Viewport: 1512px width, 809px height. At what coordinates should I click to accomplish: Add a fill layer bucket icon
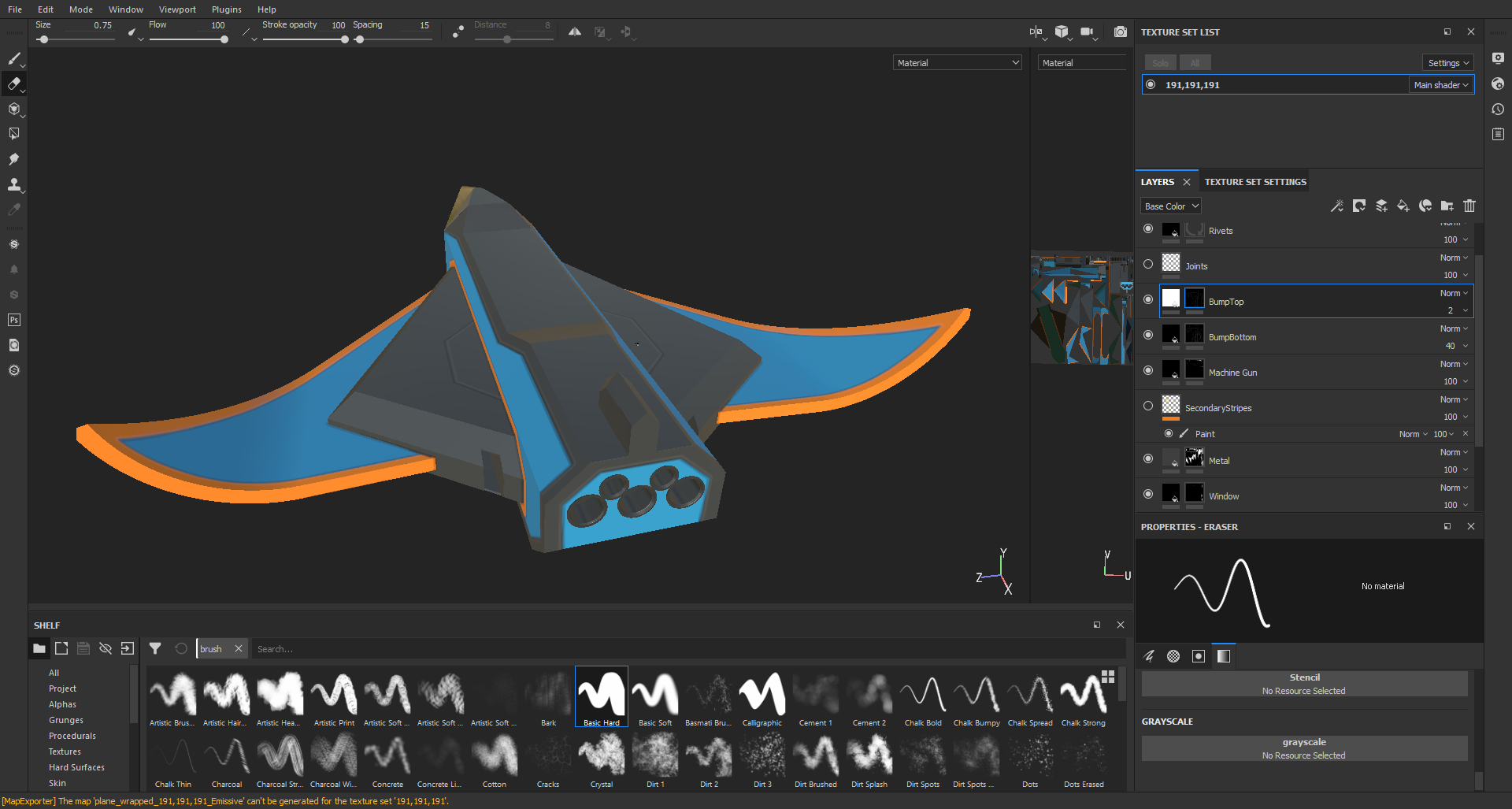pos(1403,206)
